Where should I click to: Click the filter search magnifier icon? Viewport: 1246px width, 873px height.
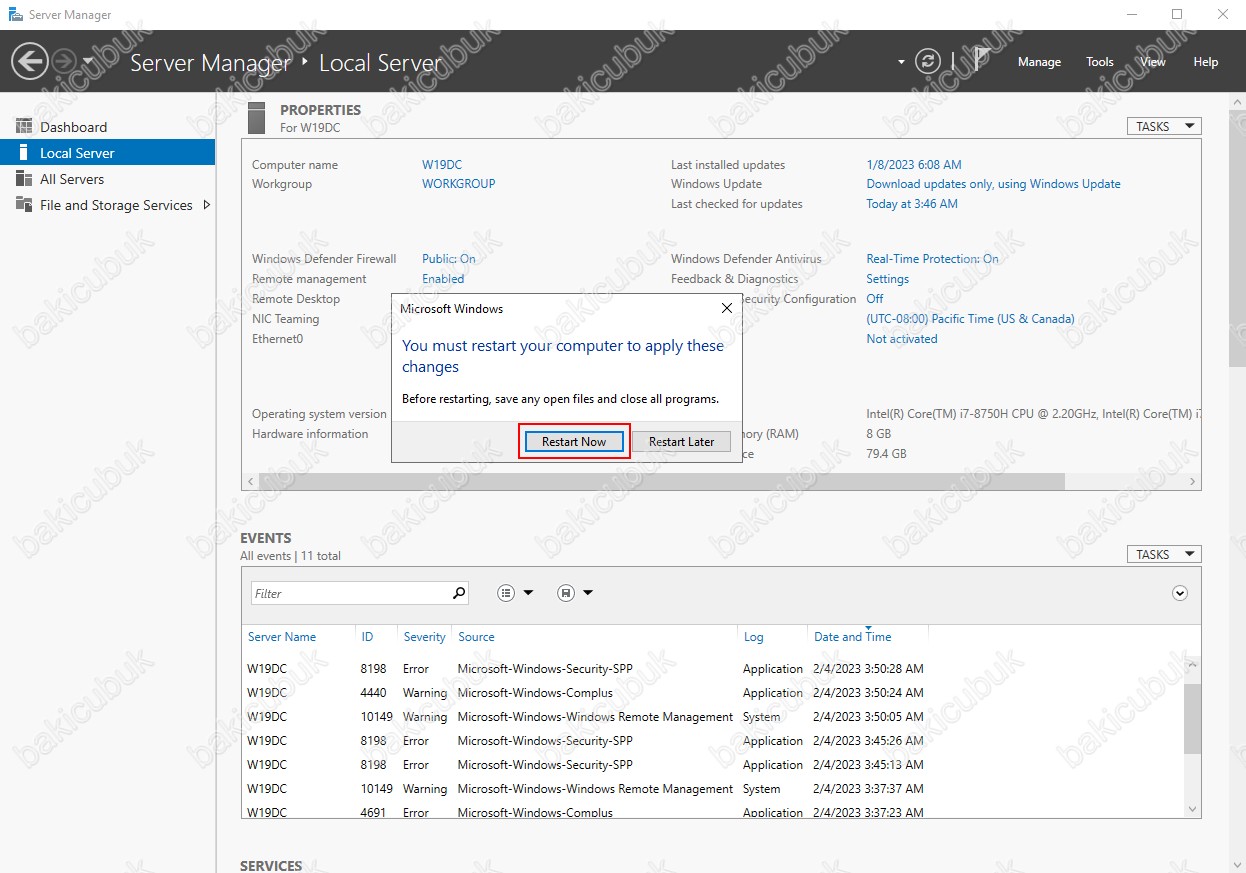[459, 593]
